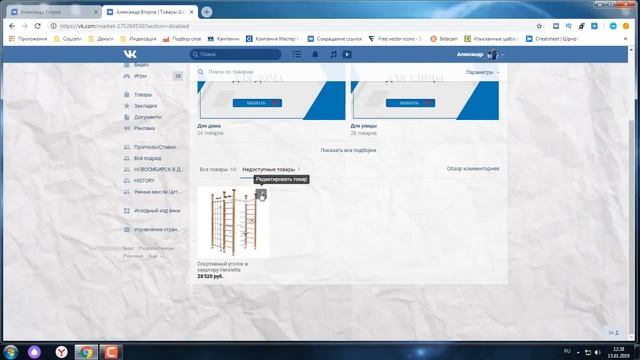Open the Индексация bookmarks folder
The height and width of the screenshot is (360, 640).
pyautogui.click(x=138, y=39)
